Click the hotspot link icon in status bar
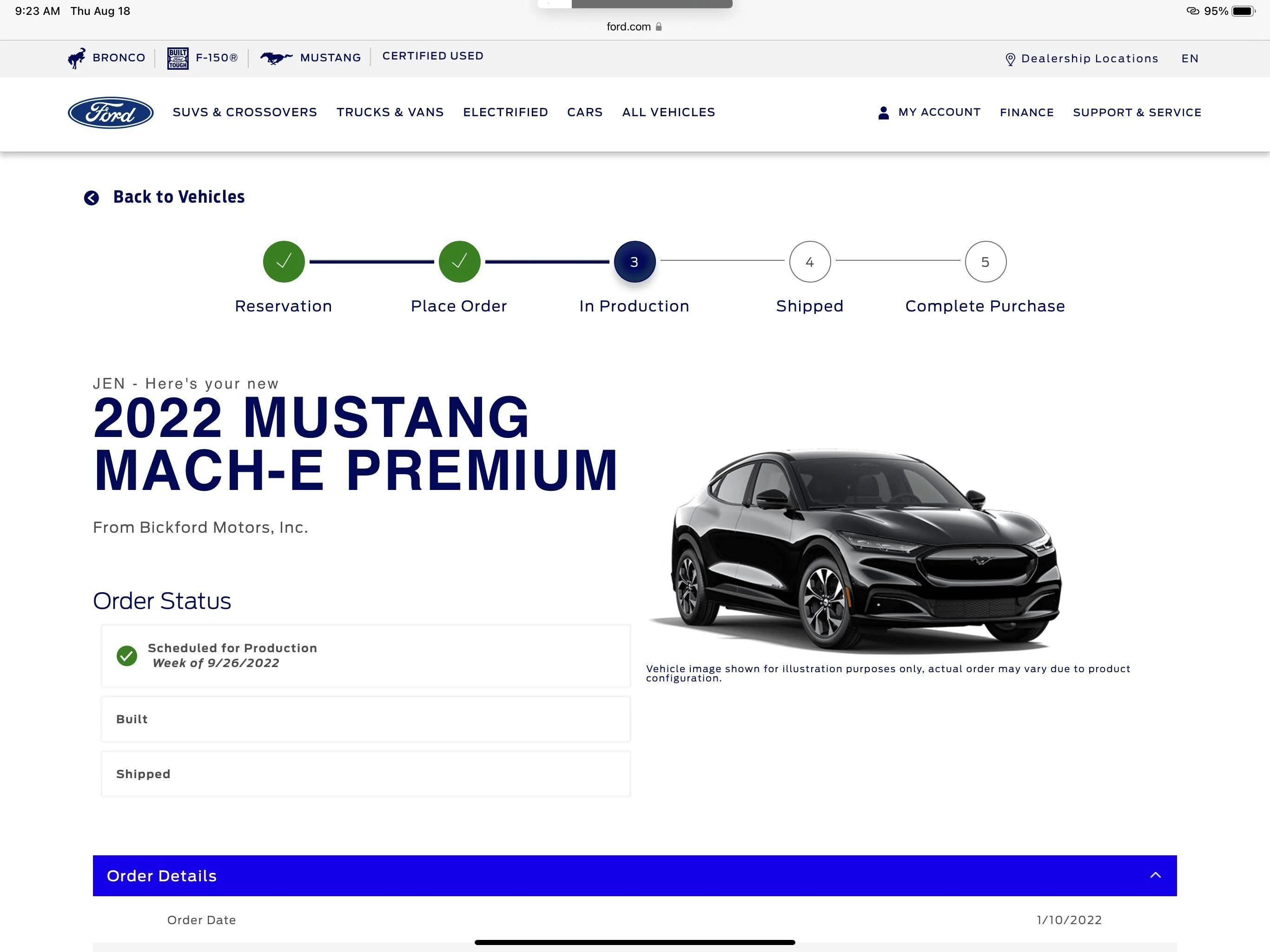Image resolution: width=1270 pixels, height=952 pixels. [x=1192, y=11]
